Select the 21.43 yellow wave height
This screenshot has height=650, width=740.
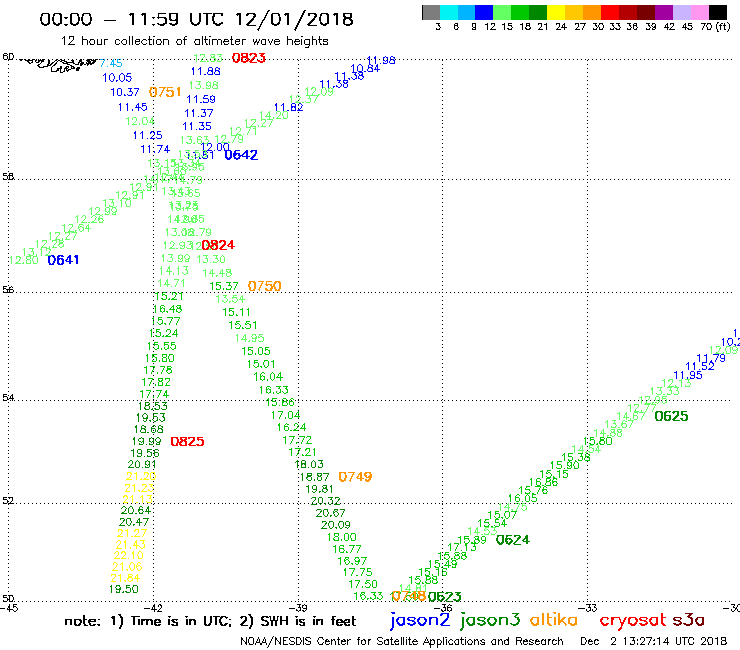pyautogui.click(x=130, y=545)
